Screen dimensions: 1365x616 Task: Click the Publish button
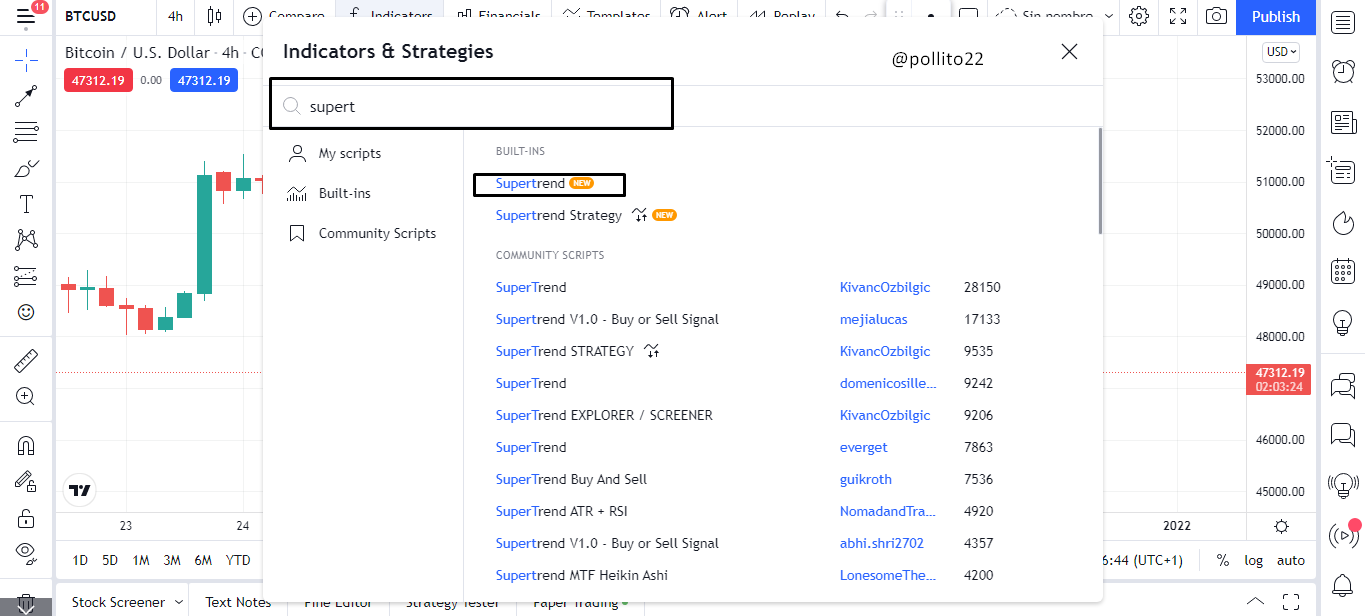tap(1276, 16)
